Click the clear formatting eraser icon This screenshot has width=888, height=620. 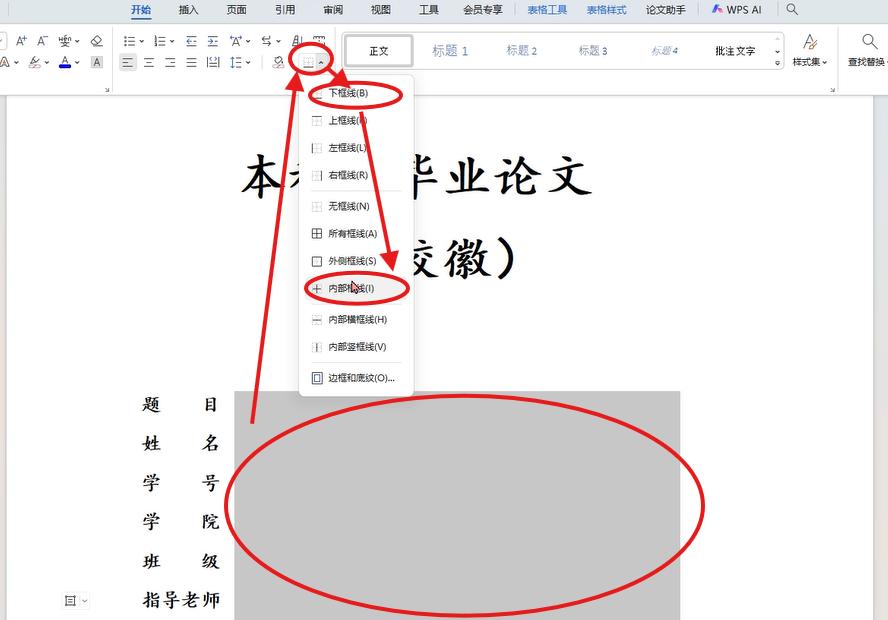(95, 41)
